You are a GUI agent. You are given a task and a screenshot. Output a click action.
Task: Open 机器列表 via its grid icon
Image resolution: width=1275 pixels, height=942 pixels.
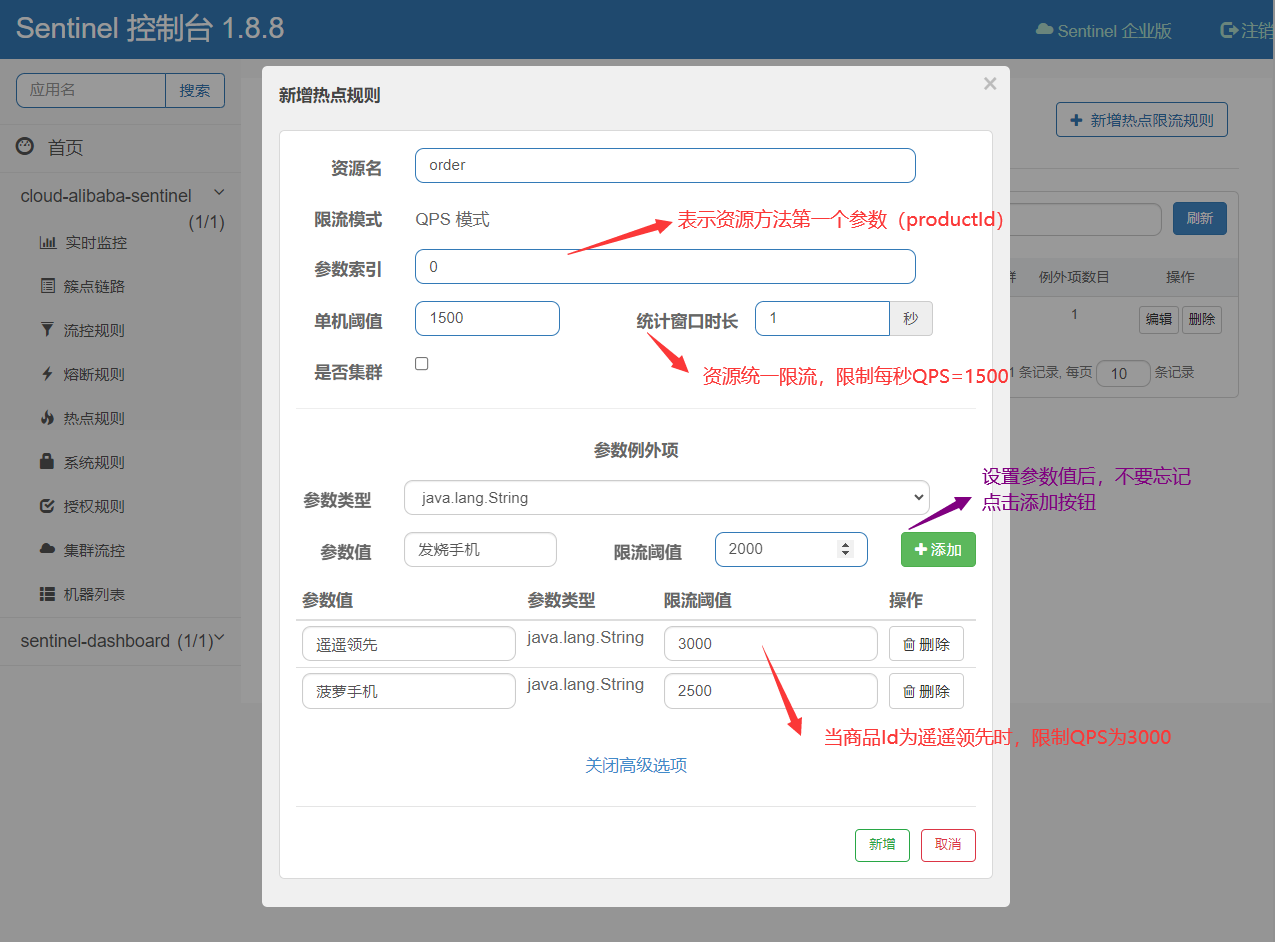point(47,594)
